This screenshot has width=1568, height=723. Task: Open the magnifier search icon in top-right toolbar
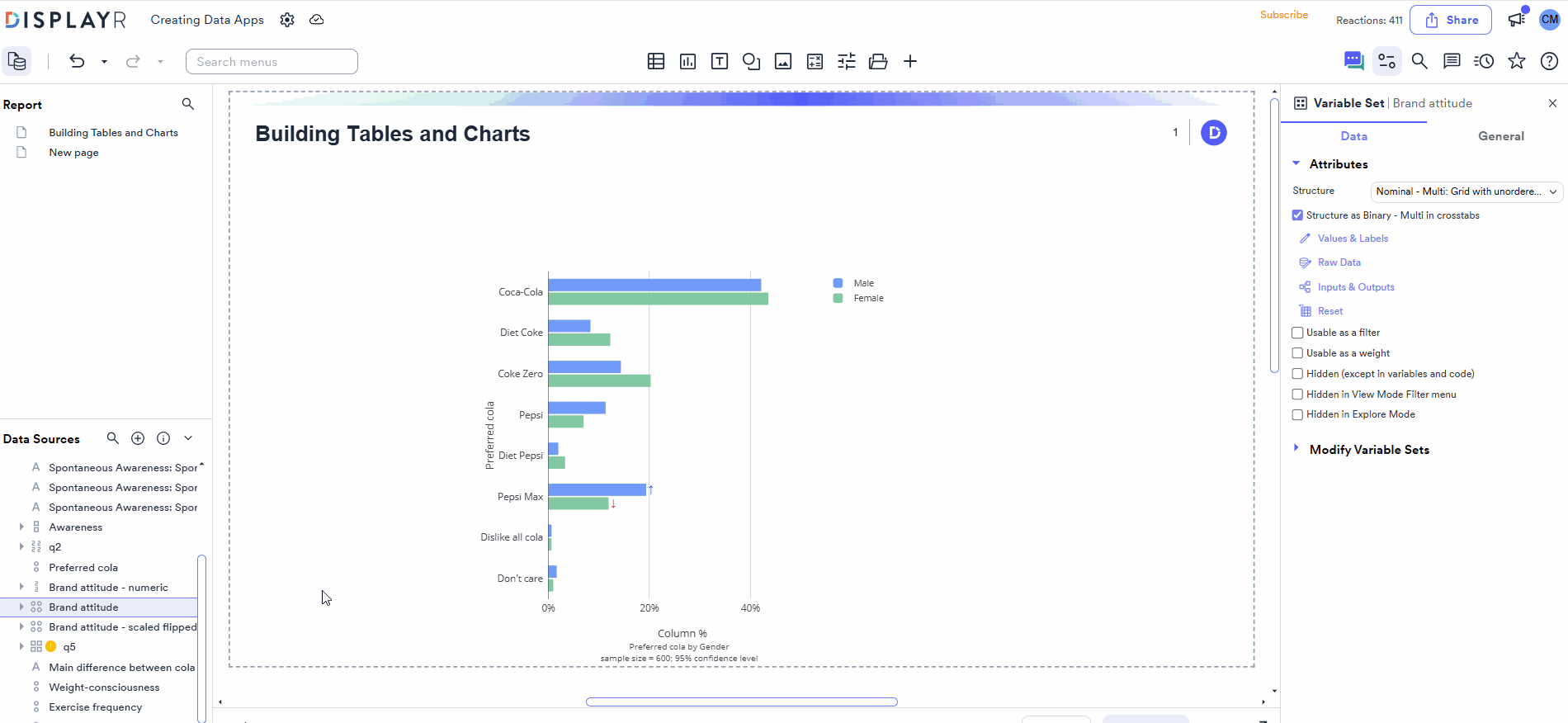coord(1419,61)
